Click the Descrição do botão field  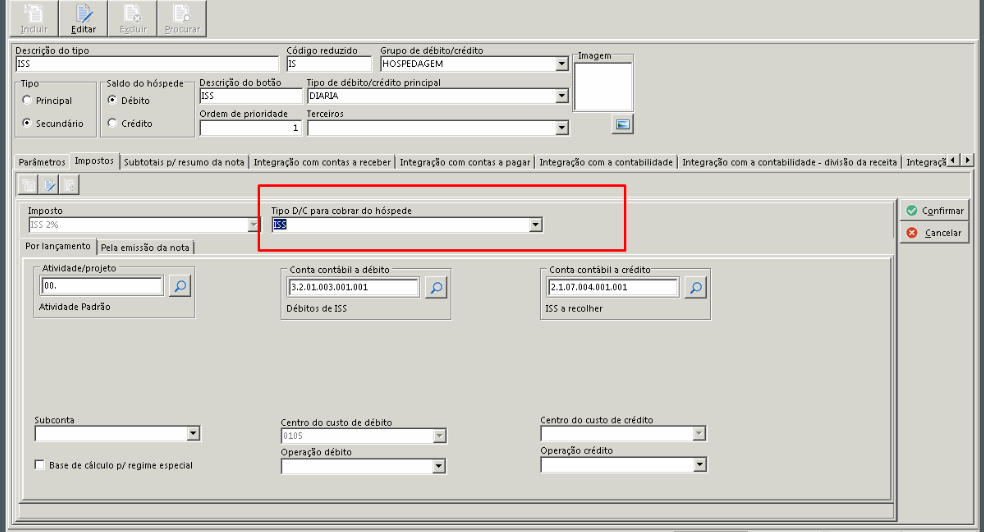251,96
